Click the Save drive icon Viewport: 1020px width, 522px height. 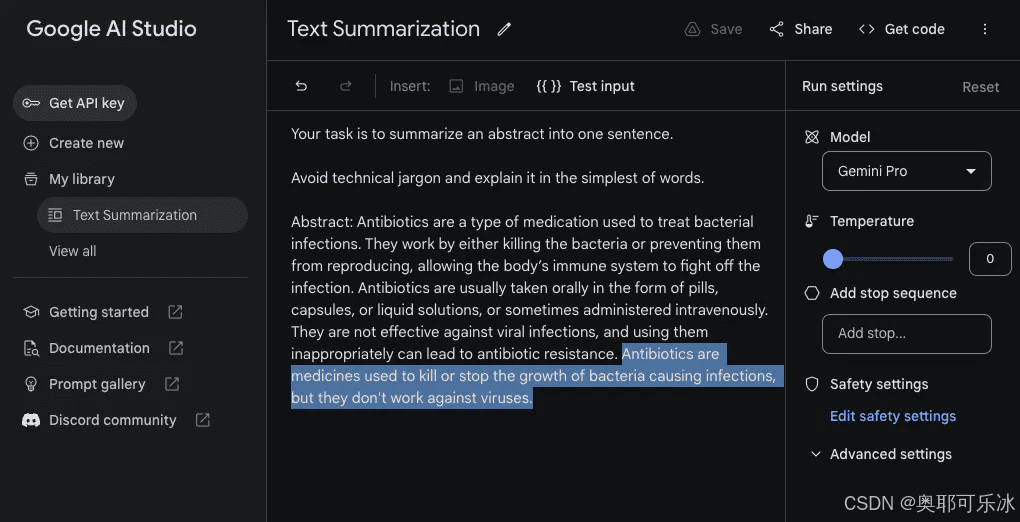tap(692, 29)
